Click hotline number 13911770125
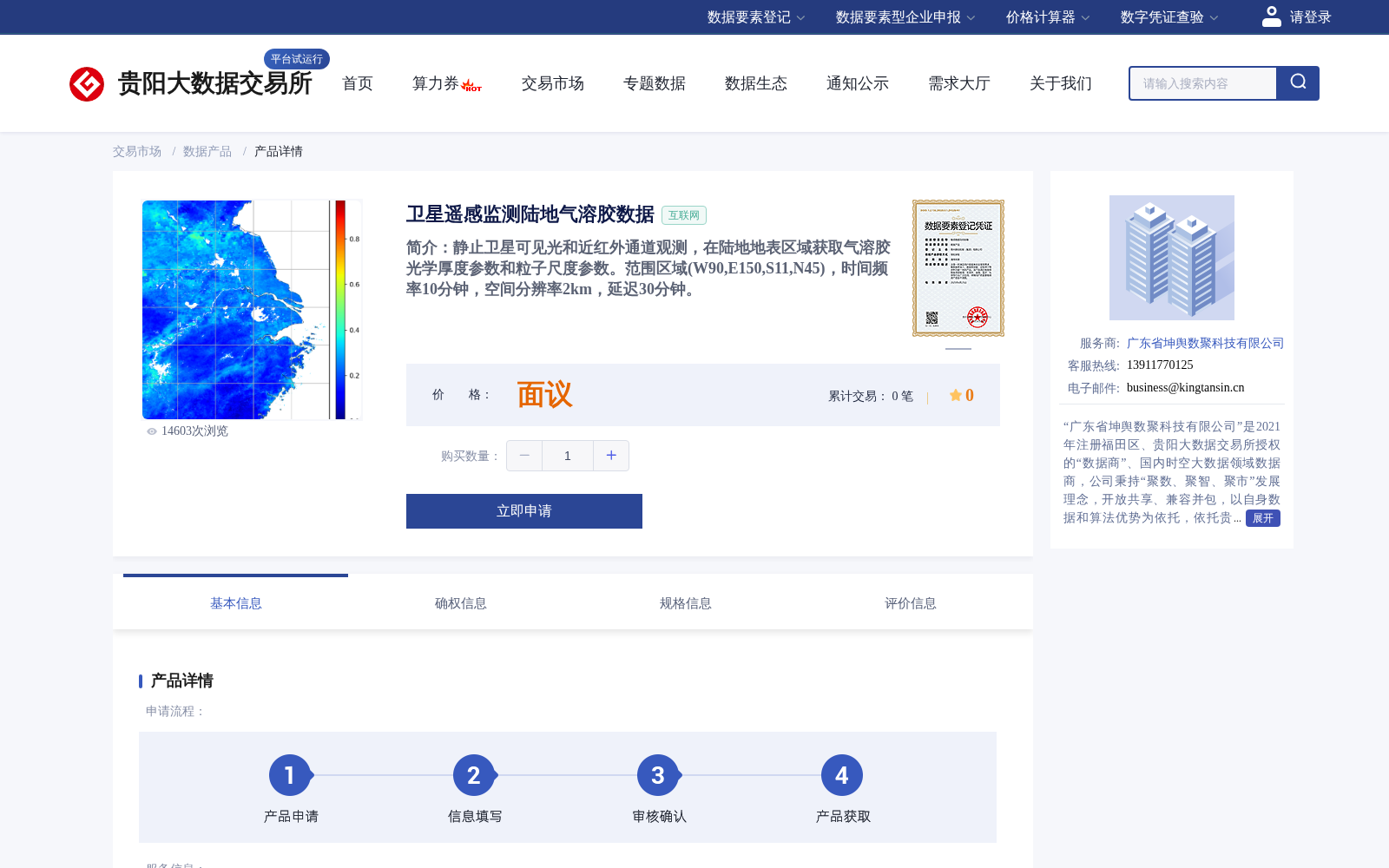Screen dimensions: 1389x868 tap(1160, 365)
